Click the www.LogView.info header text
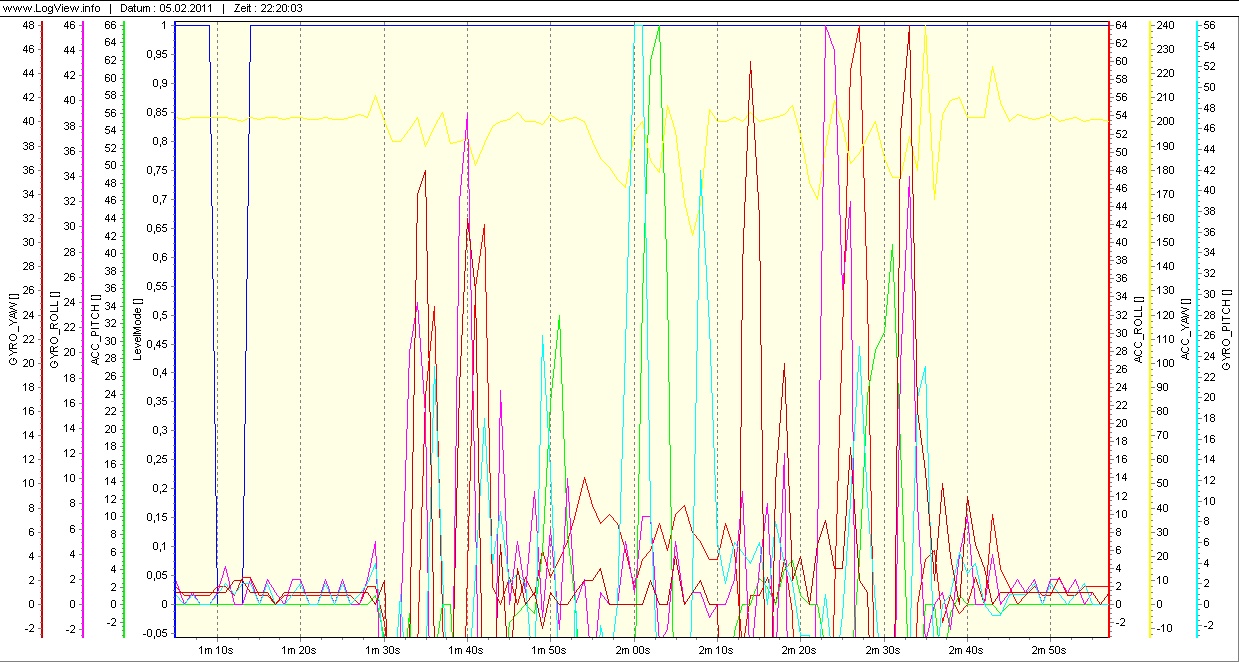This screenshot has width=1239, height=662. point(50,8)
